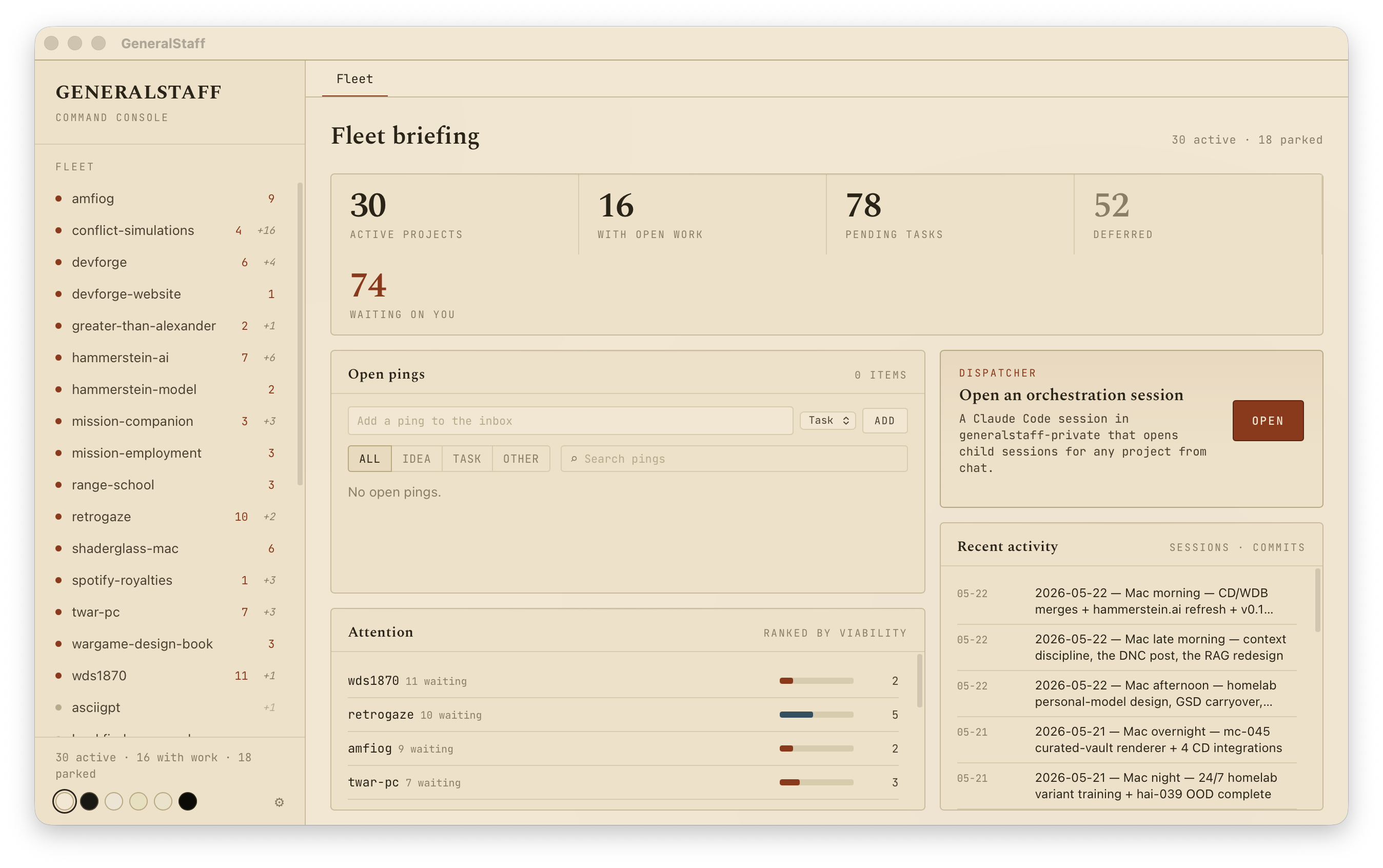Click the Attention list scrollbar

919,681
